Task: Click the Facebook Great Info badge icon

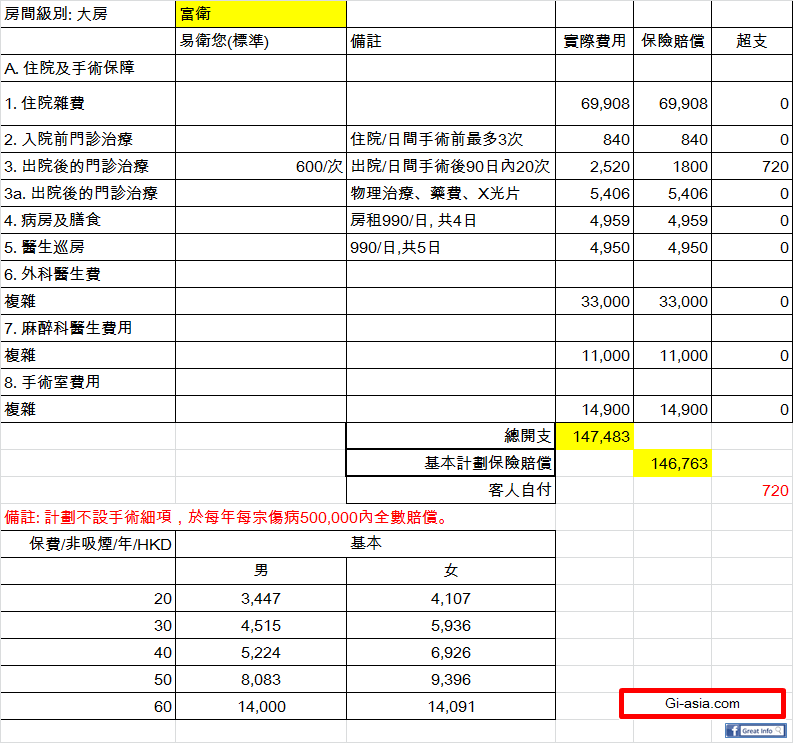Action: (x=755, y=730)
